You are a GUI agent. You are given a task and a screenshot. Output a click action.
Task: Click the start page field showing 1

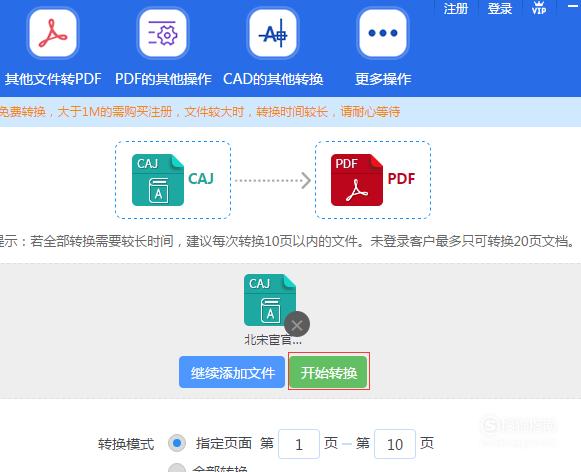[299, 444]
